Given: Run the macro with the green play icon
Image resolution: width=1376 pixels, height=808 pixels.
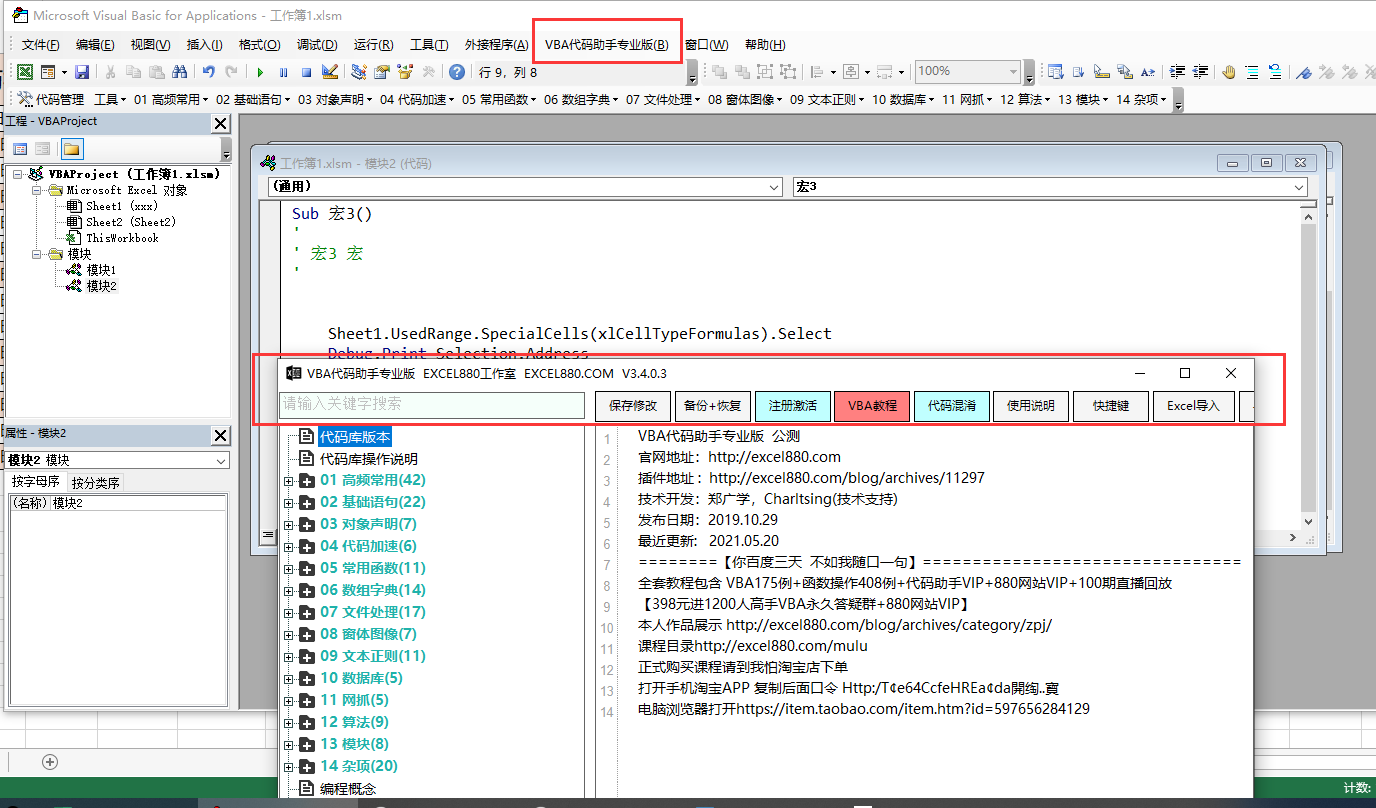Looking at the screenshot, I should (x=260, y=72).
